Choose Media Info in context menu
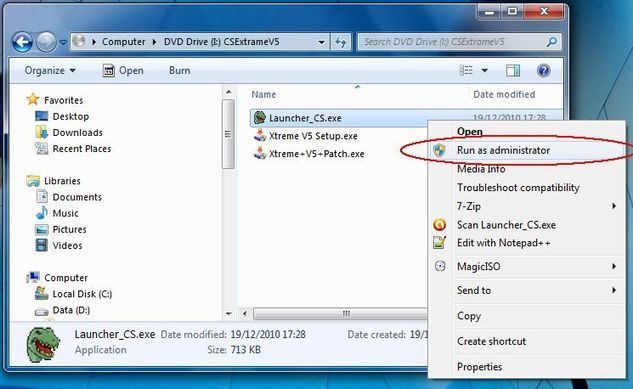The image size is (633, 389). pos(527,169)
